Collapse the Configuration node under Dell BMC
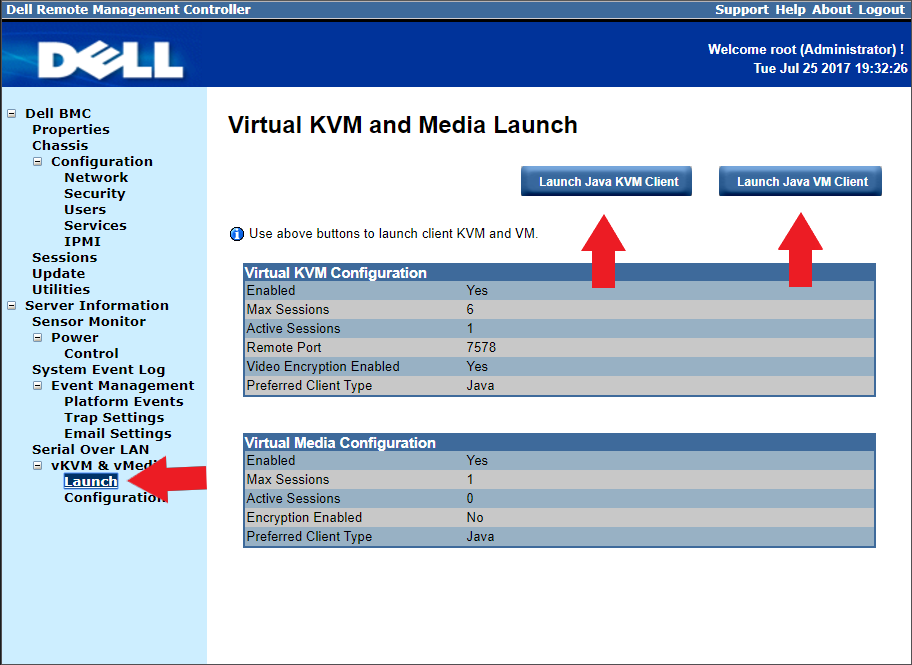 [x=38, y=162]
